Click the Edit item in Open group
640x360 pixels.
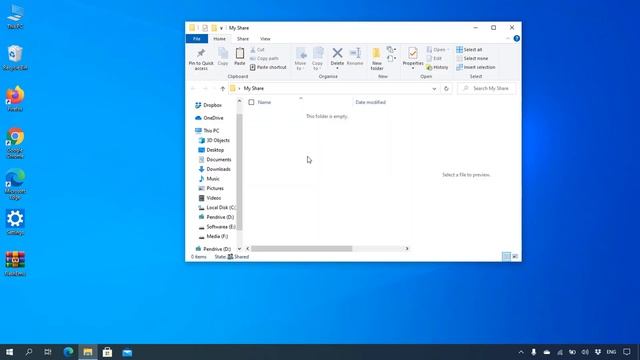[434, 58]
